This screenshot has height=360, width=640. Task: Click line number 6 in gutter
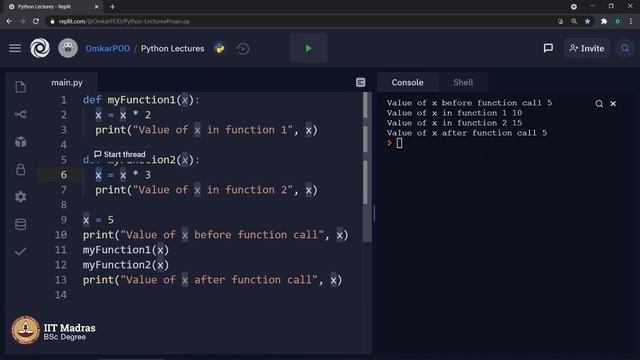pos(64,175)
